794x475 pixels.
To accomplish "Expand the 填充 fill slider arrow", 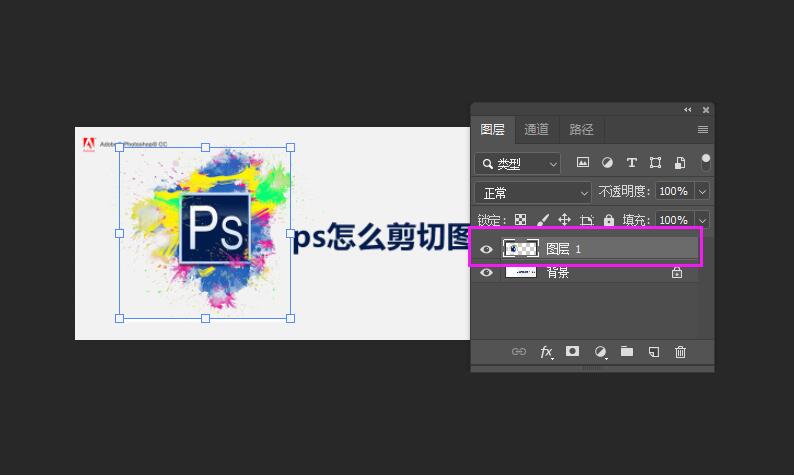I will 702,220.
